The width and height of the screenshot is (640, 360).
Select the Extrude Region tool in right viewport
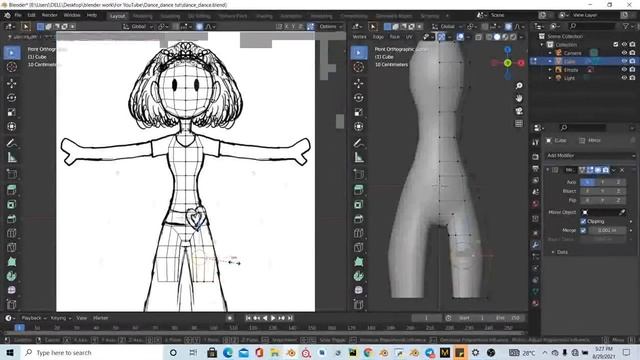(359, 189)
